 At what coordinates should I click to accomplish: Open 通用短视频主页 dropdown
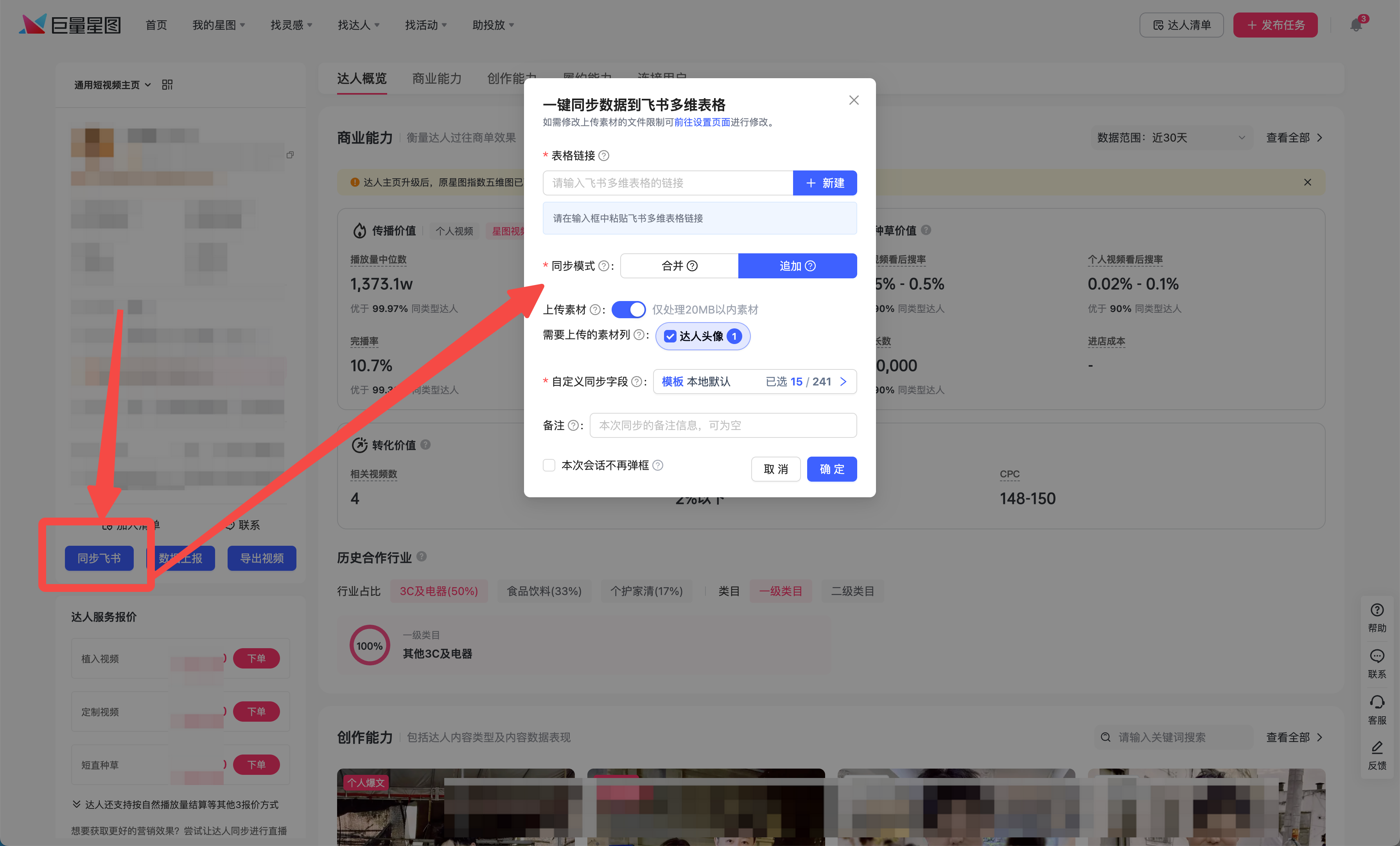pyautogui.click(x=113, y=85)
